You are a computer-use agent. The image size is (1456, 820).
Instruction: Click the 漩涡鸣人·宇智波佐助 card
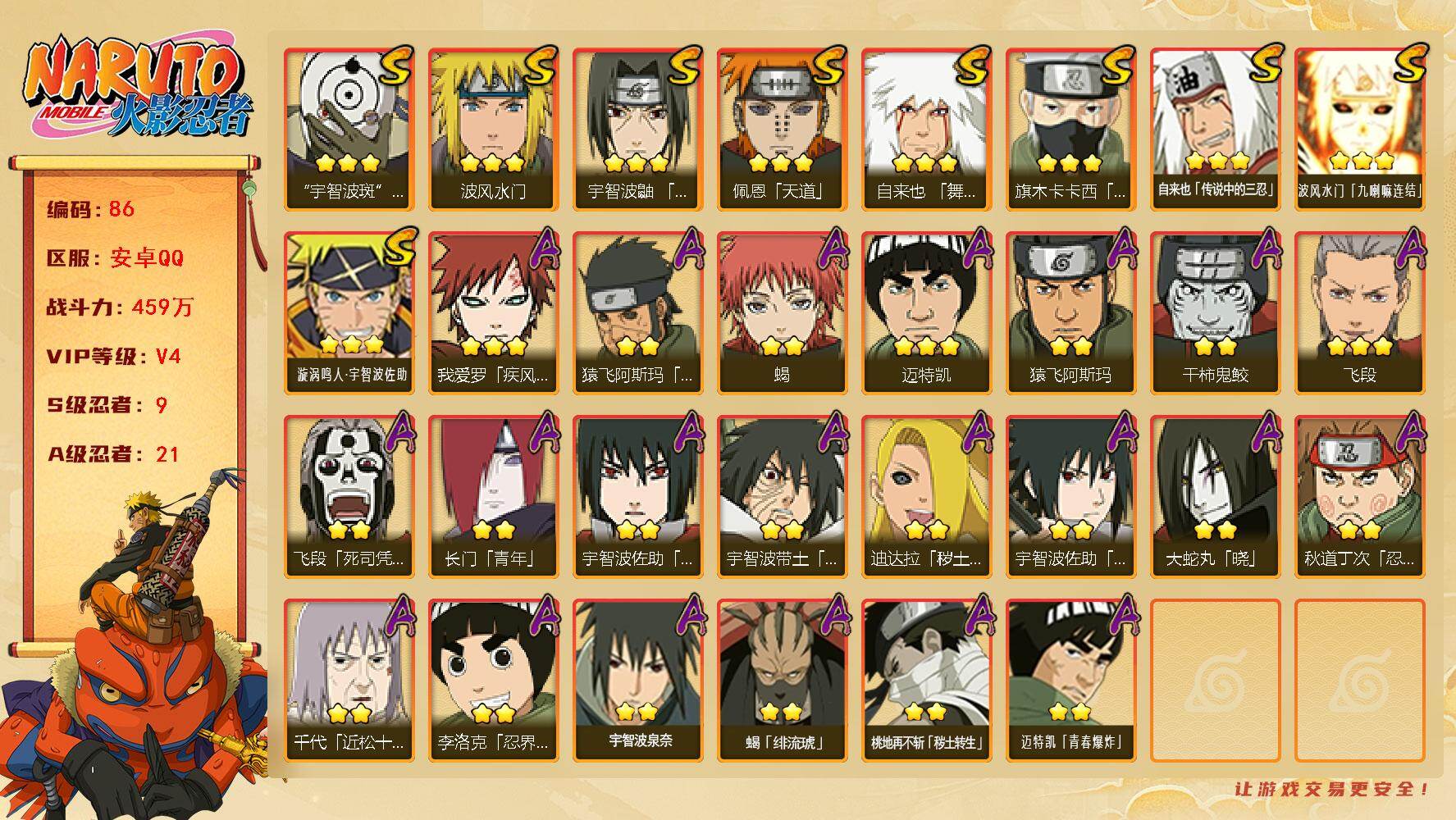[349, 312]
